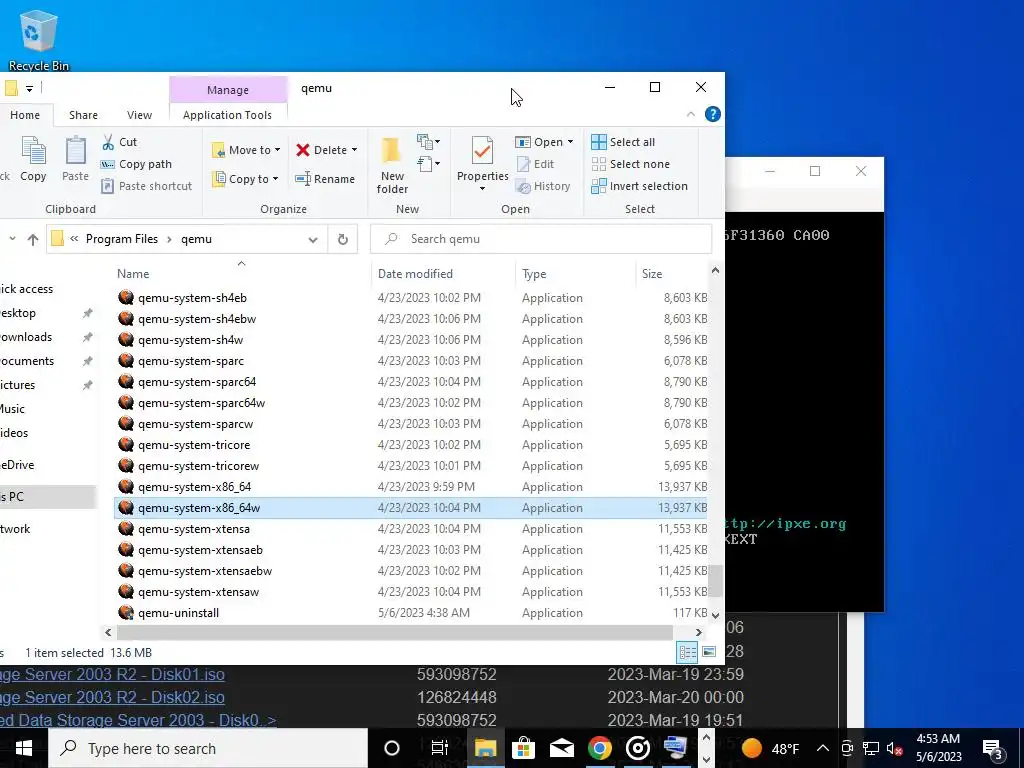
Task: Click the vertical scrollbar thumb in file list
Action: (716, 581)
